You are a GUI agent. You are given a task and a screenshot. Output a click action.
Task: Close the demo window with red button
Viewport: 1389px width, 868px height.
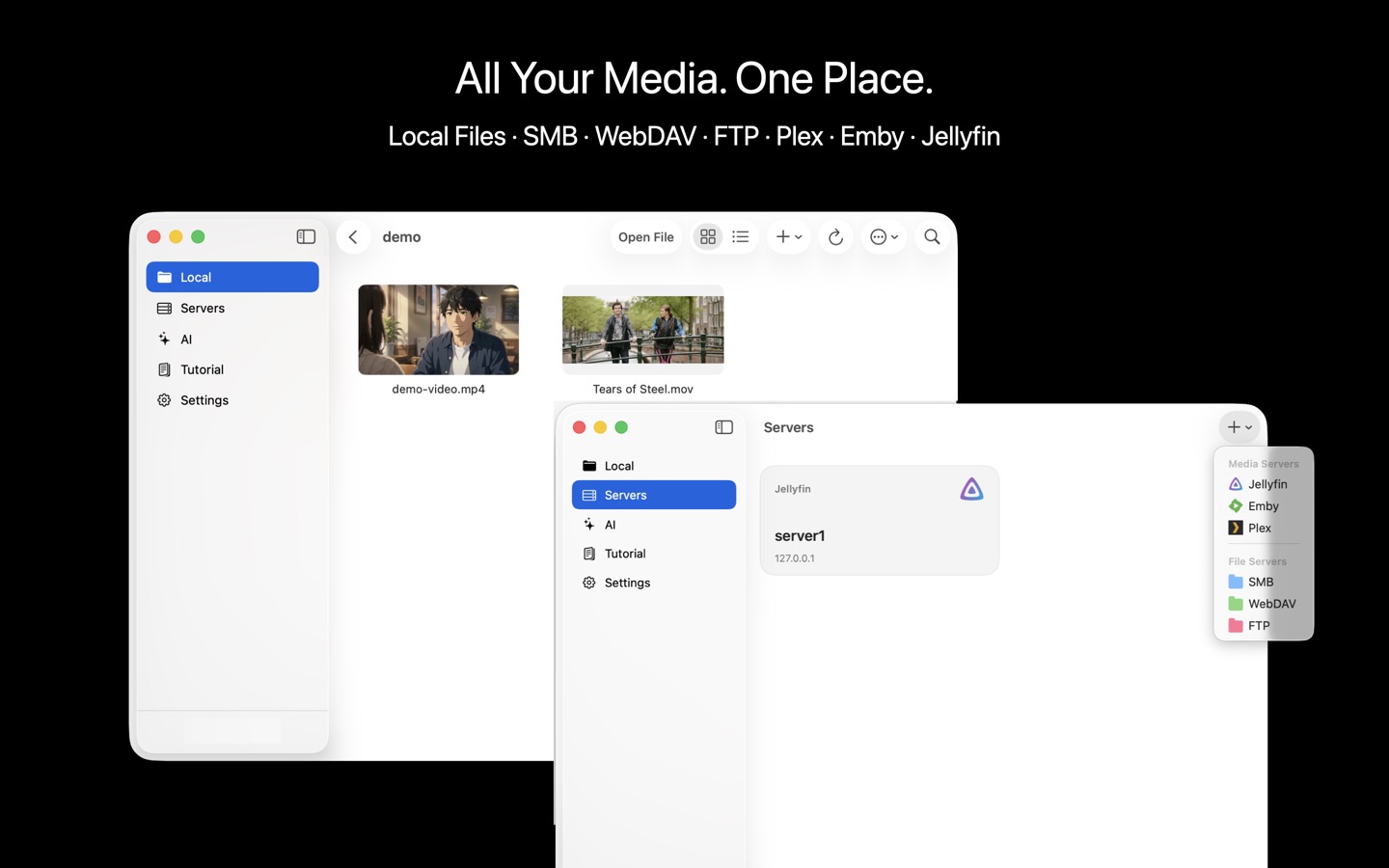point(153,236)
